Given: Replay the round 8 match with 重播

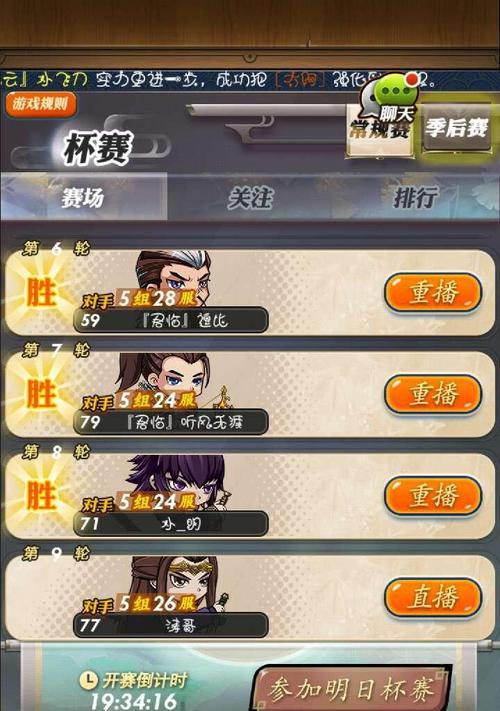Looking at the screenshot, I should click(433, 496).
